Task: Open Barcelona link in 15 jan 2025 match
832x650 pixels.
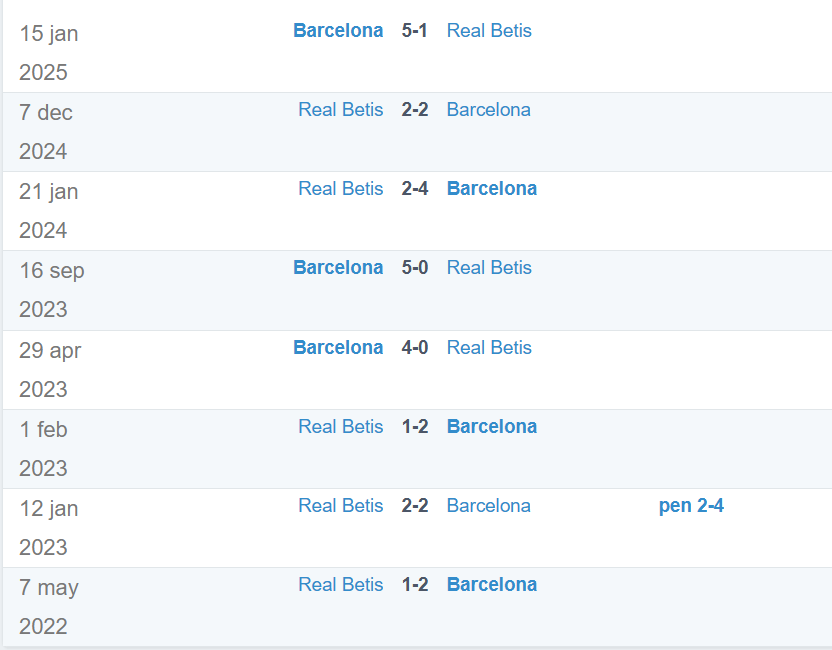Action: click(x=338, y=31)
